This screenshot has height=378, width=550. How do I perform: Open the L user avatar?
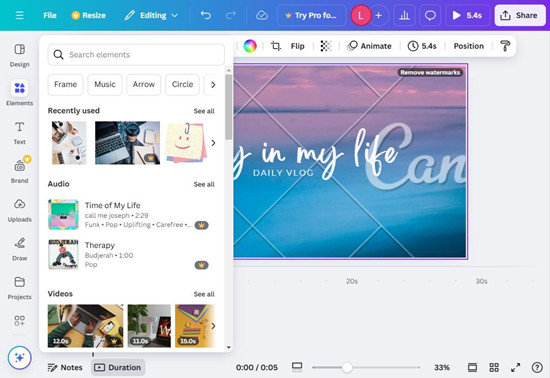(361, 15)
